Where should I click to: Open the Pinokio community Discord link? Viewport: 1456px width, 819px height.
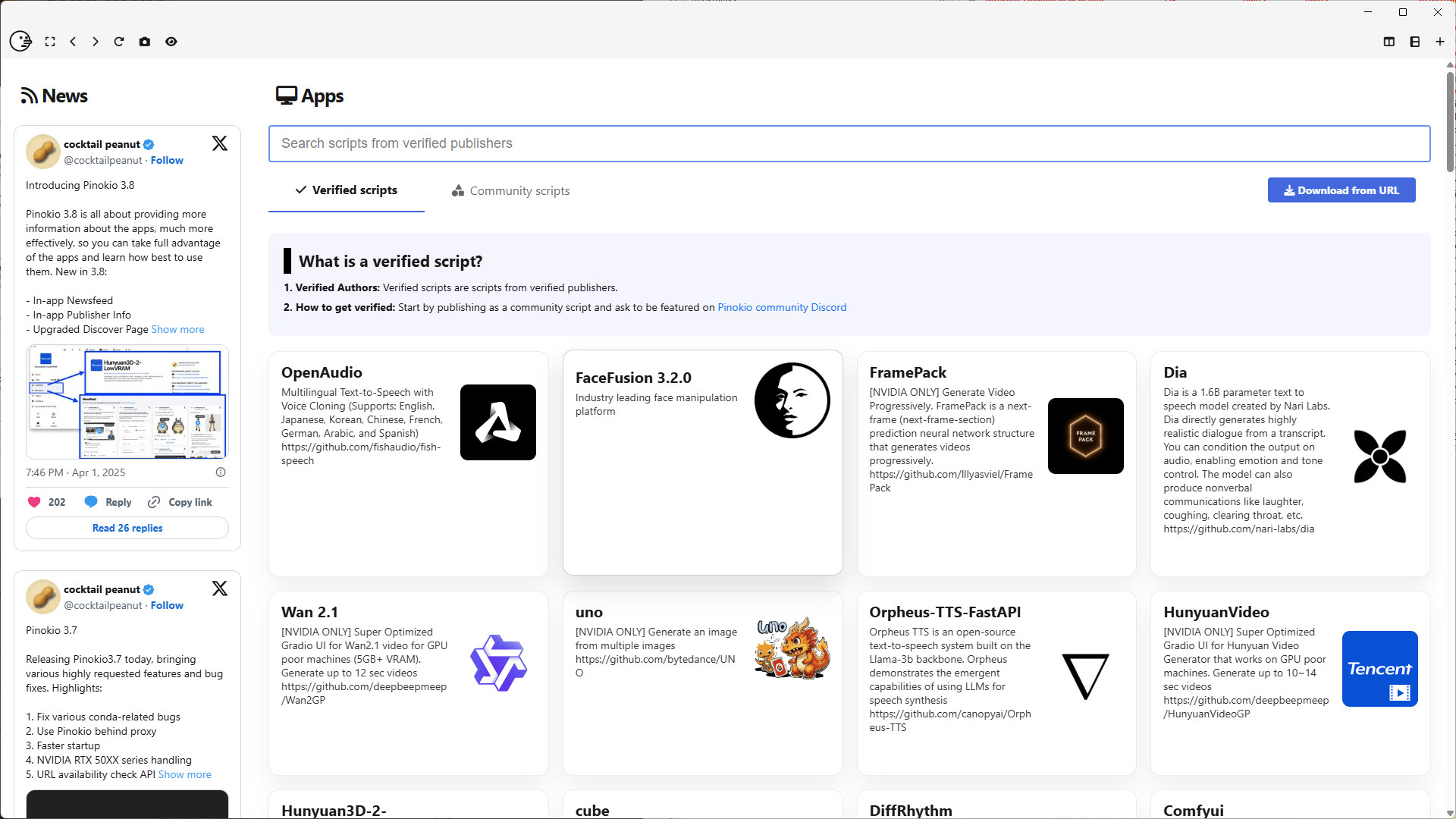[x=782, y=307]
